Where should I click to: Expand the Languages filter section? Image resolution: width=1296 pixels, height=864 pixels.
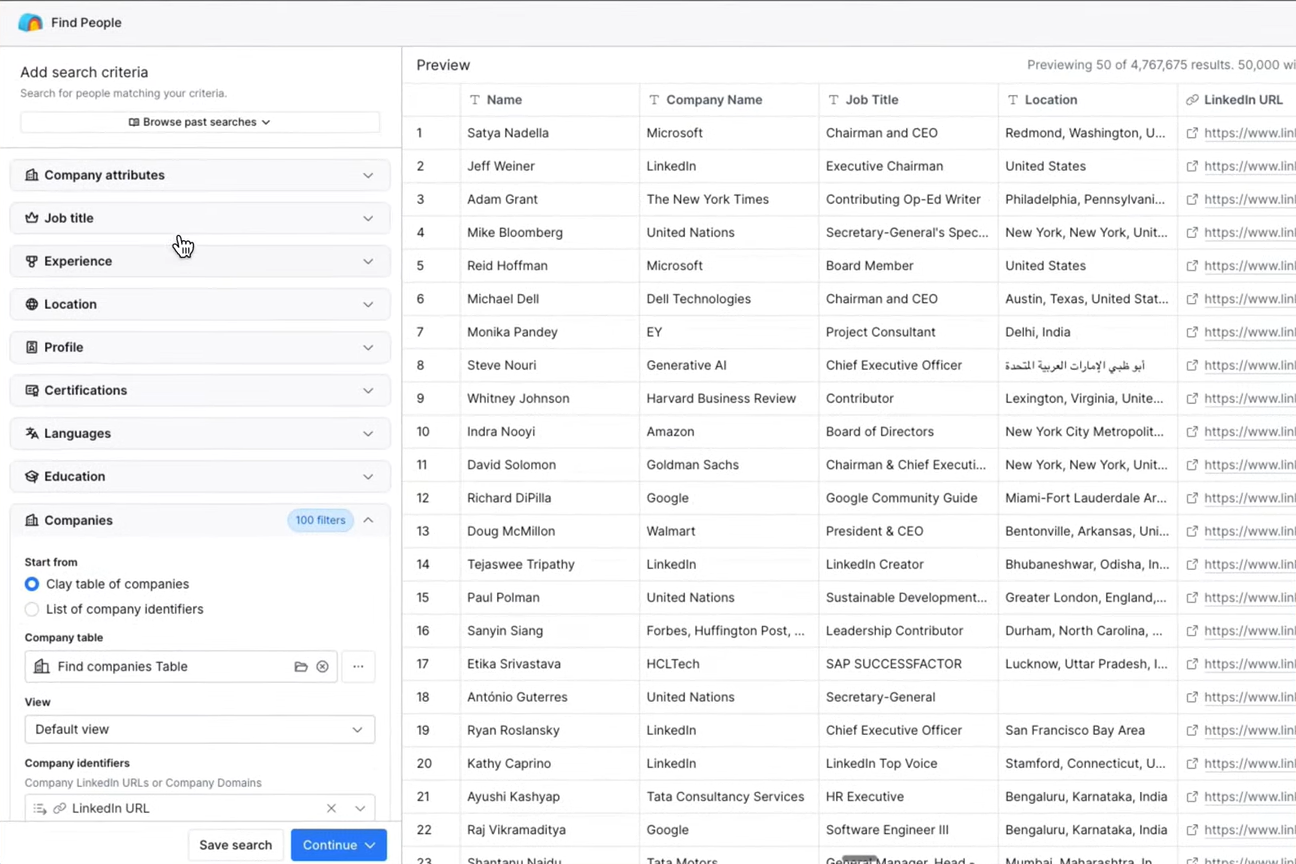coord(200,433)
